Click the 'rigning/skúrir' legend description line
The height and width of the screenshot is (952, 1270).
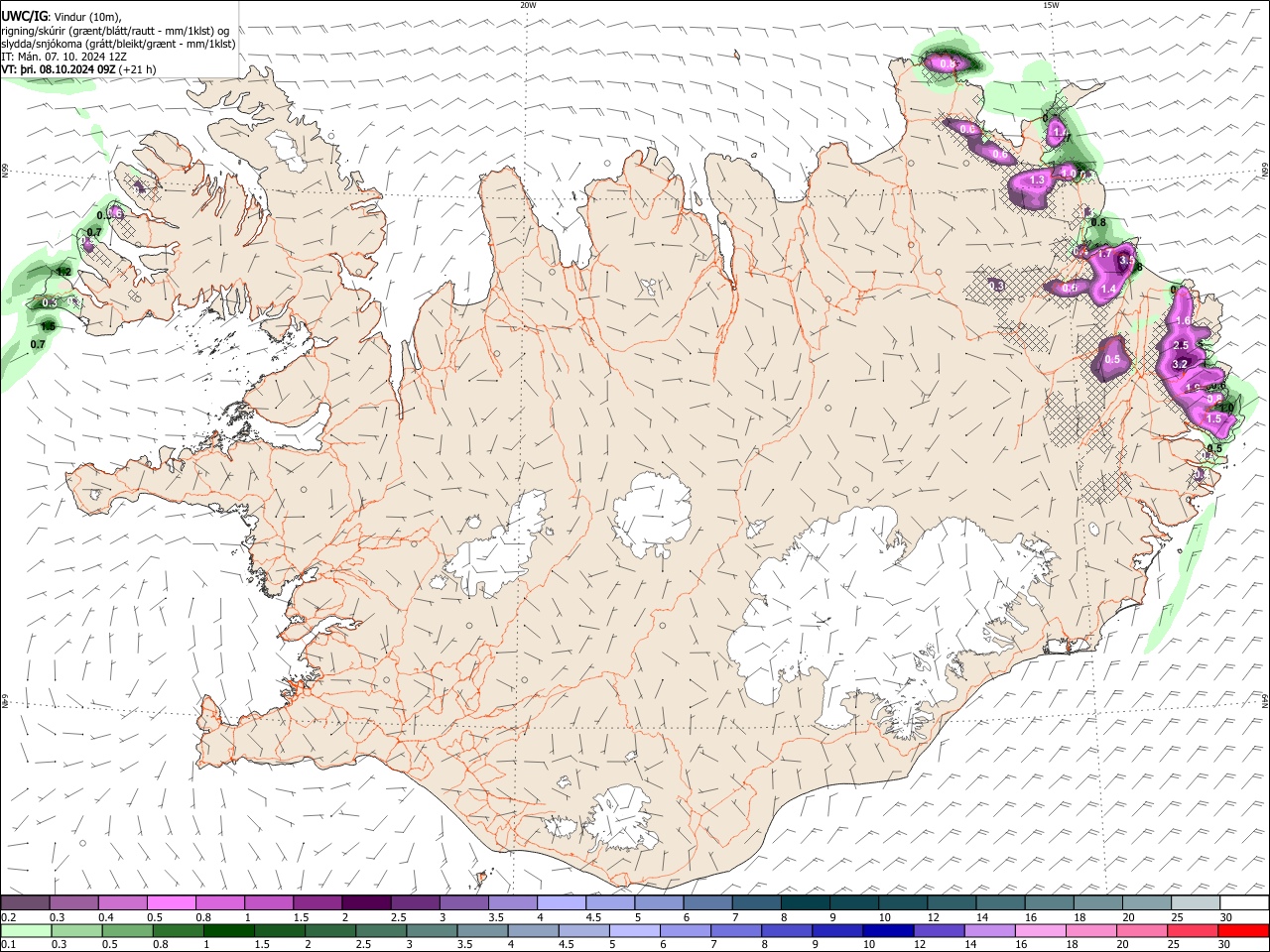[115, 31]
